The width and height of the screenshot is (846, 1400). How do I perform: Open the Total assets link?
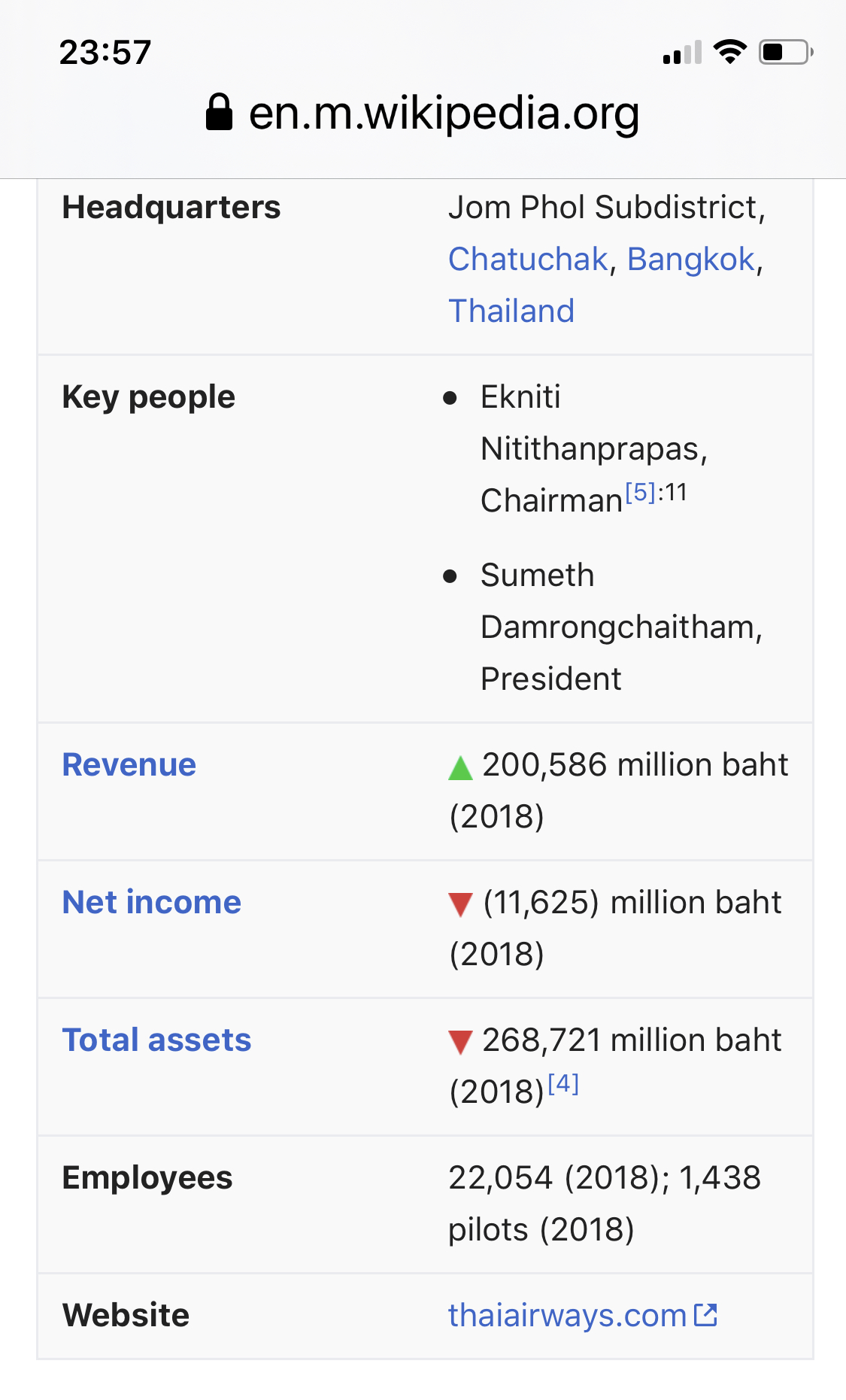[156, 1040]
